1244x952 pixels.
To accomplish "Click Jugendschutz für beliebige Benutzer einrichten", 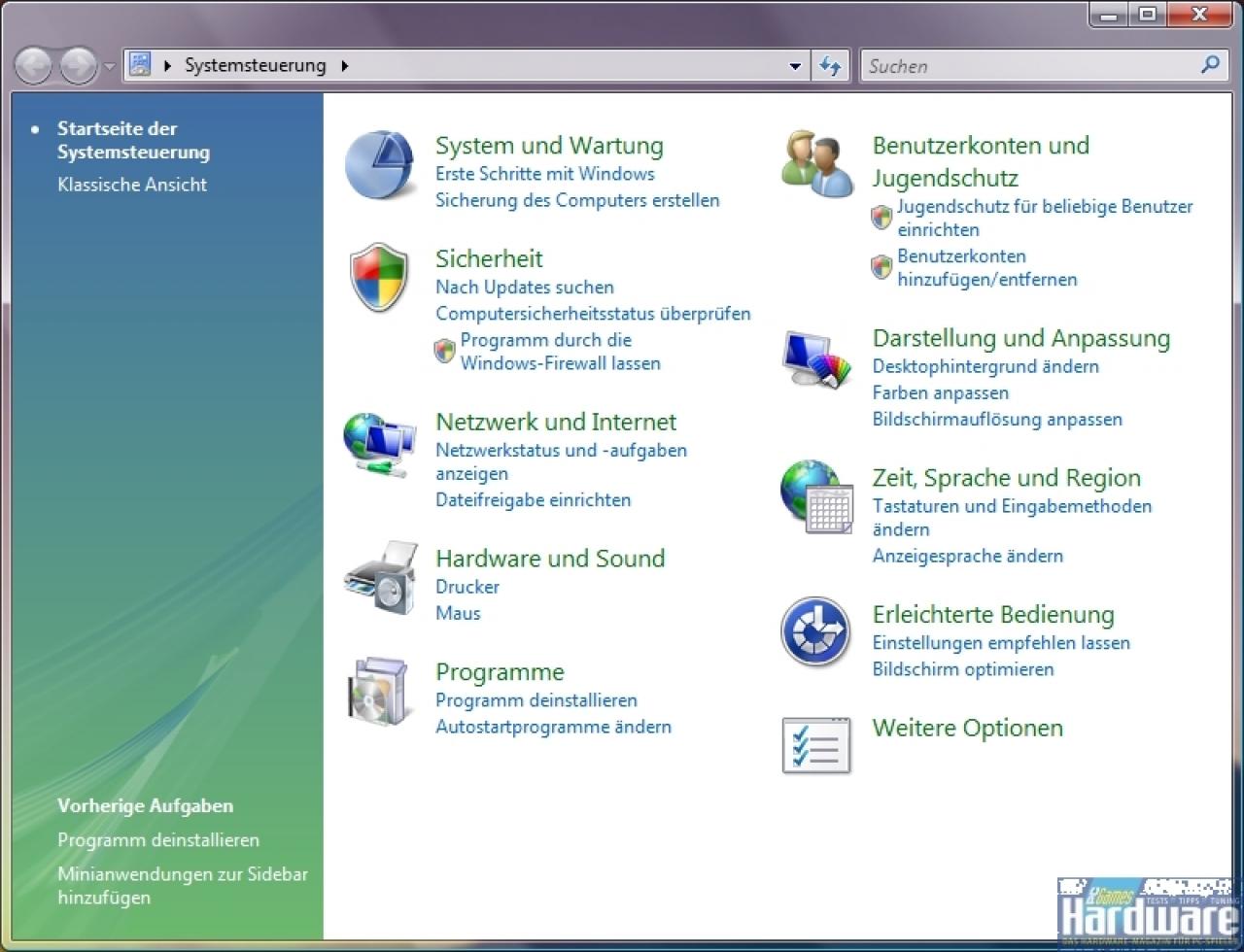I will coord(1045,218).
